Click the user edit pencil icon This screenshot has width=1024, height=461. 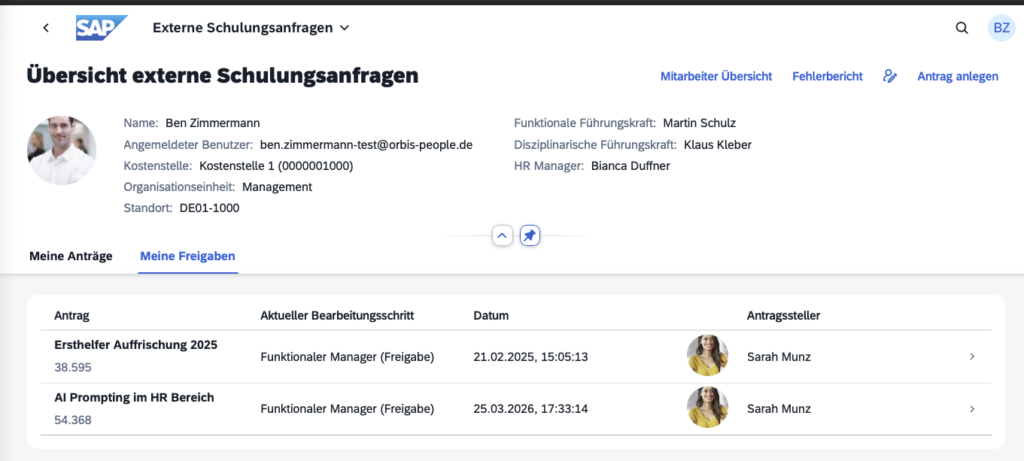[890, 76]
